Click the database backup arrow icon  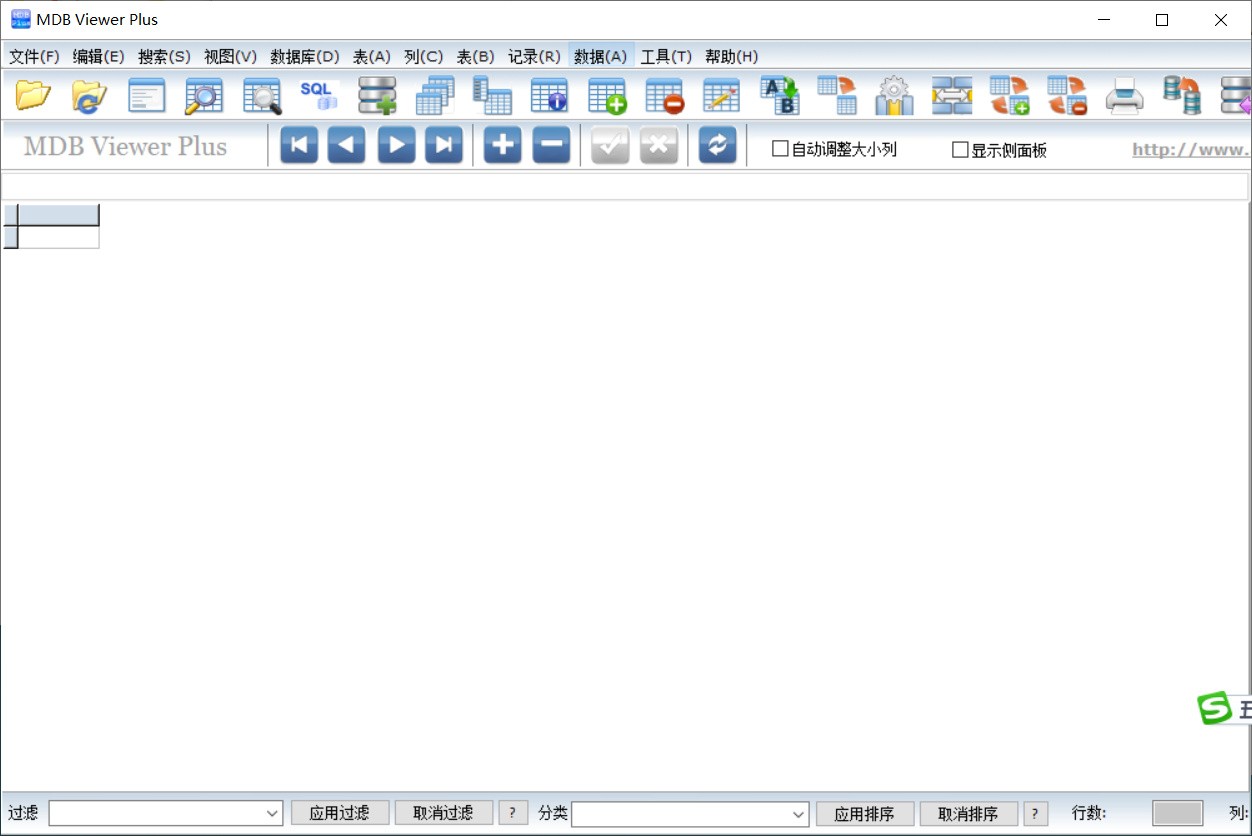point(1182,96)
